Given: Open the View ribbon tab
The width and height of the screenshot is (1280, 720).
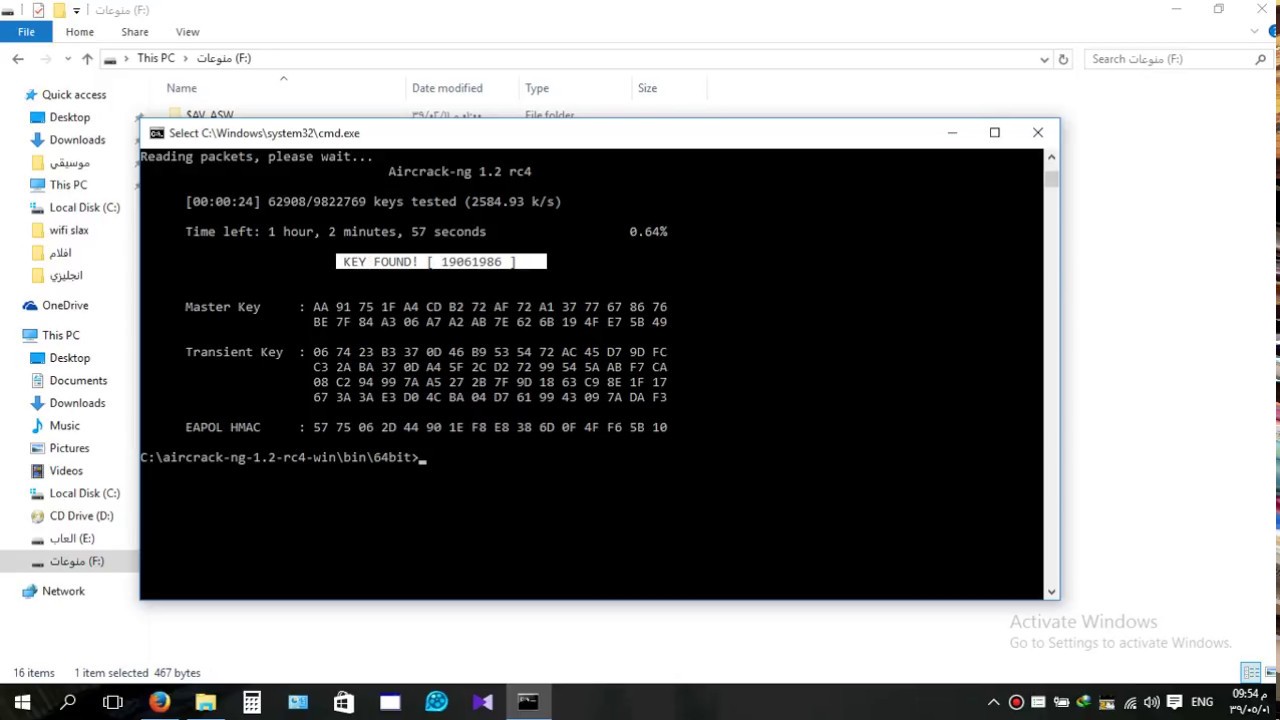Looking at the screenshot, I should click(x=187, y=32).
